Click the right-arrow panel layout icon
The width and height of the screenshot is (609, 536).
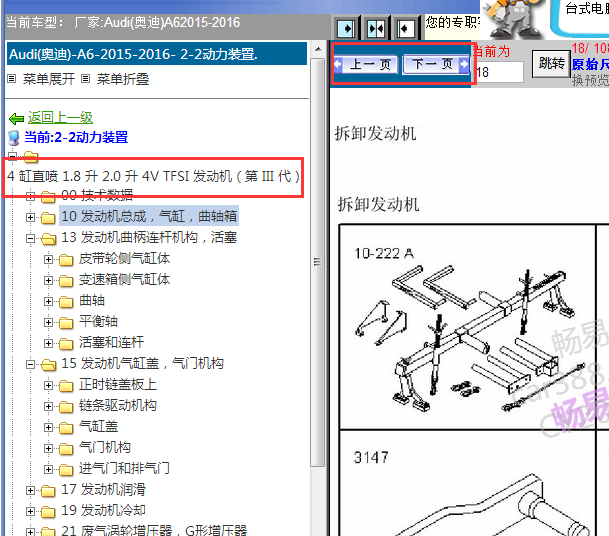click(x=346, y=28)
